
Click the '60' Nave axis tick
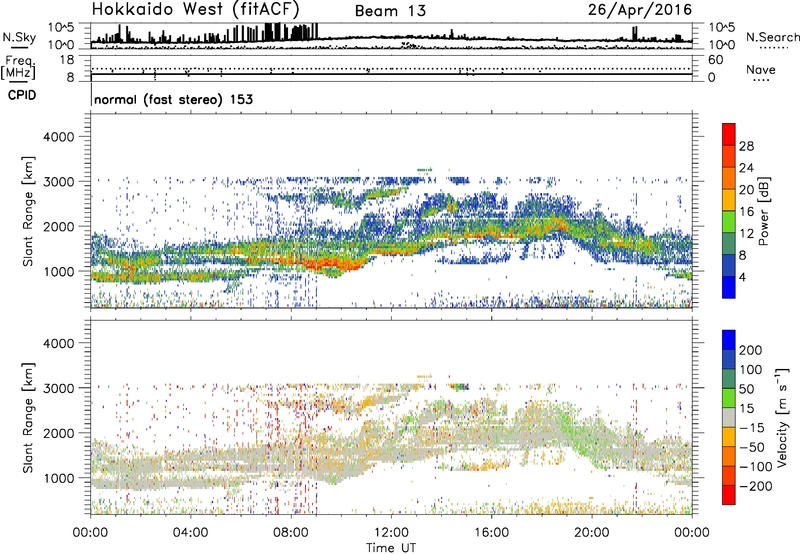[715, 60]
